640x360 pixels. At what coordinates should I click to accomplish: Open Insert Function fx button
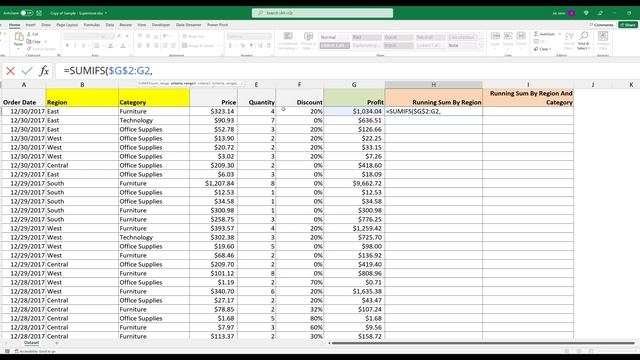click(x=44, y=71)
